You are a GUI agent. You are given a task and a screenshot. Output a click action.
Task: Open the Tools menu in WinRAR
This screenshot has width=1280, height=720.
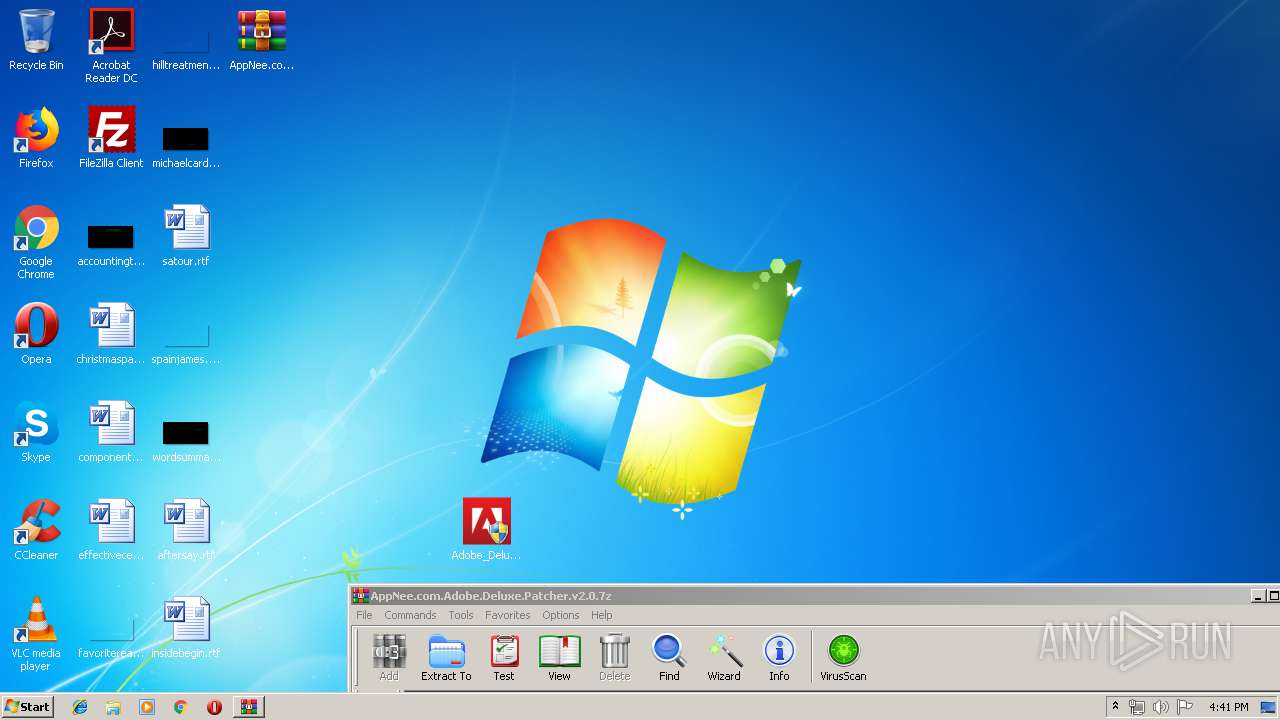461,615
